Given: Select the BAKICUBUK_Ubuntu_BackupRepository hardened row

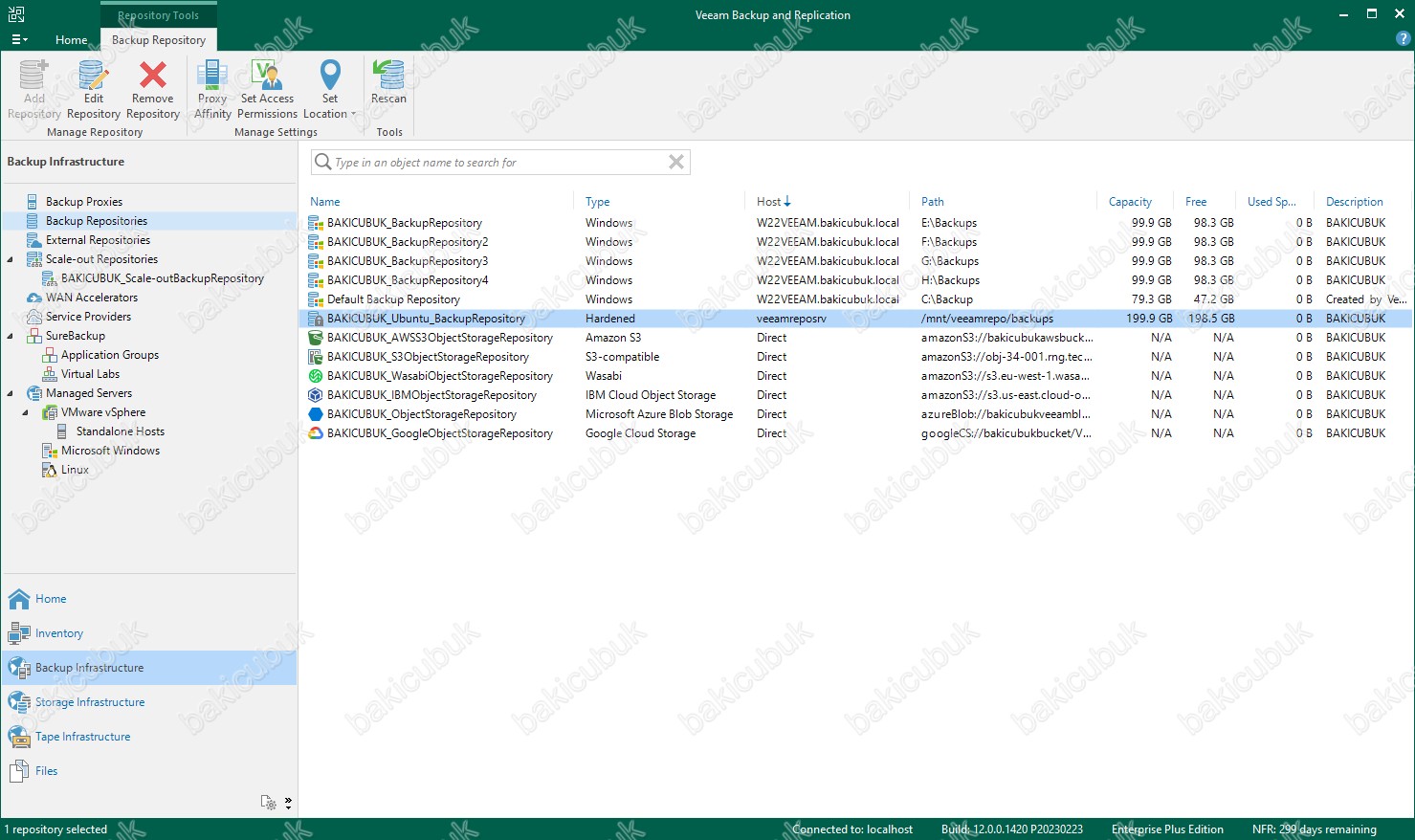Looking at the screenshot, I should click(x=856, y=319).
